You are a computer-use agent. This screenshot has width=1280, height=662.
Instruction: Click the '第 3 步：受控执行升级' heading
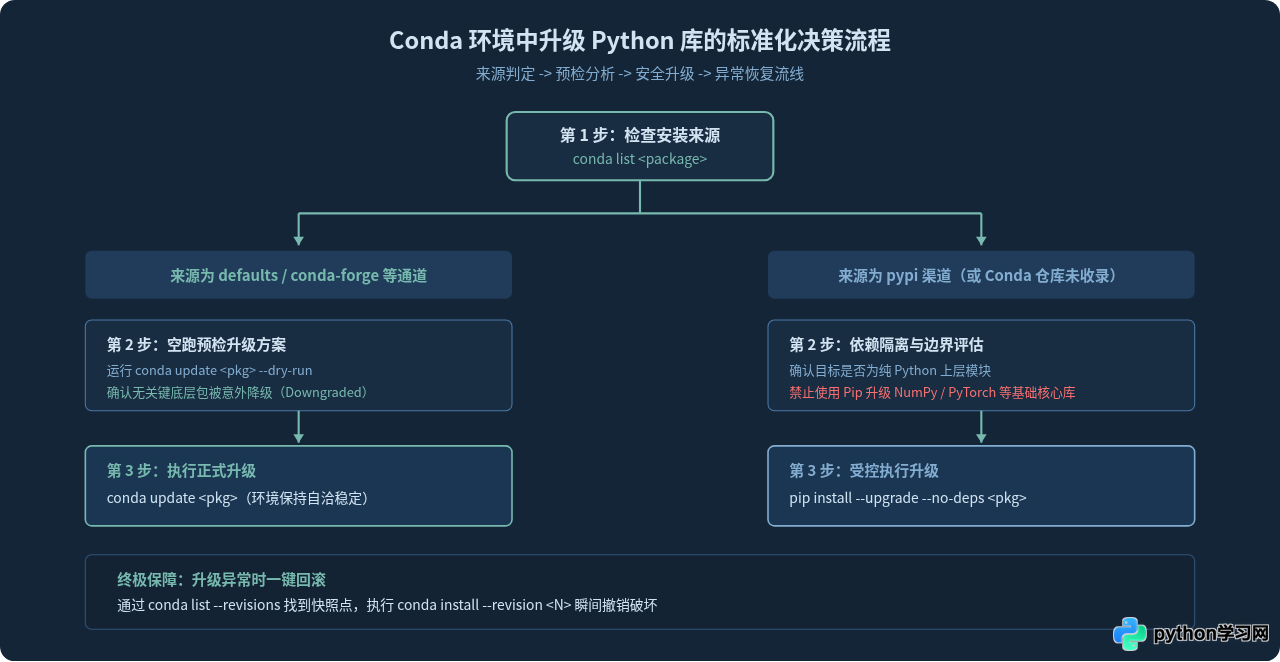864,471
